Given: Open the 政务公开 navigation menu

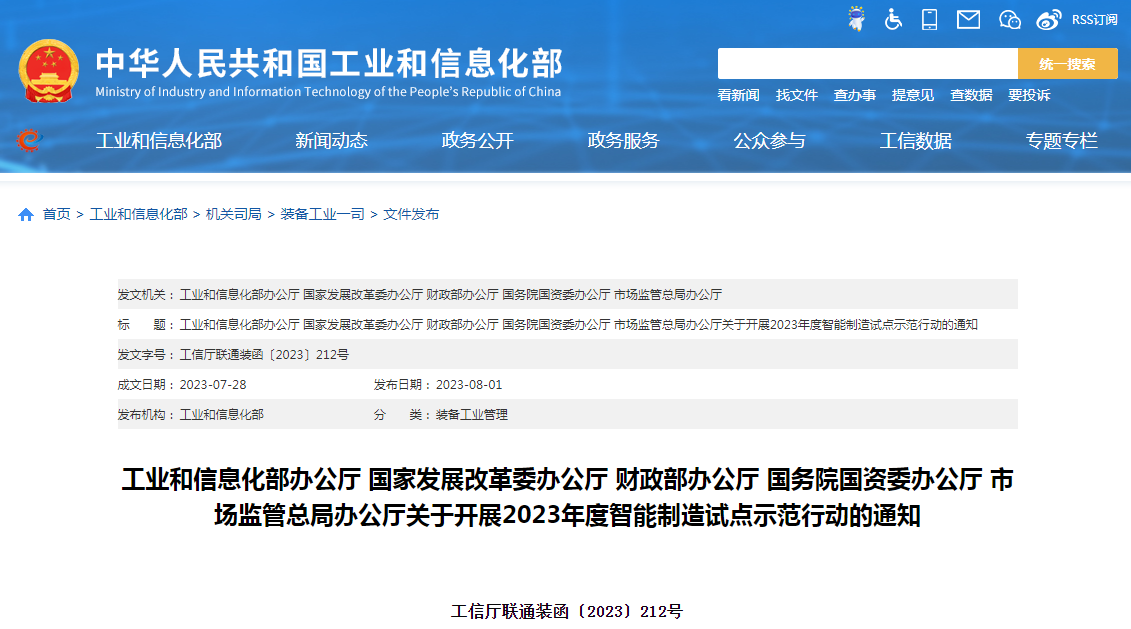Looking at the screenshot, I should click(x=478, y=141).
